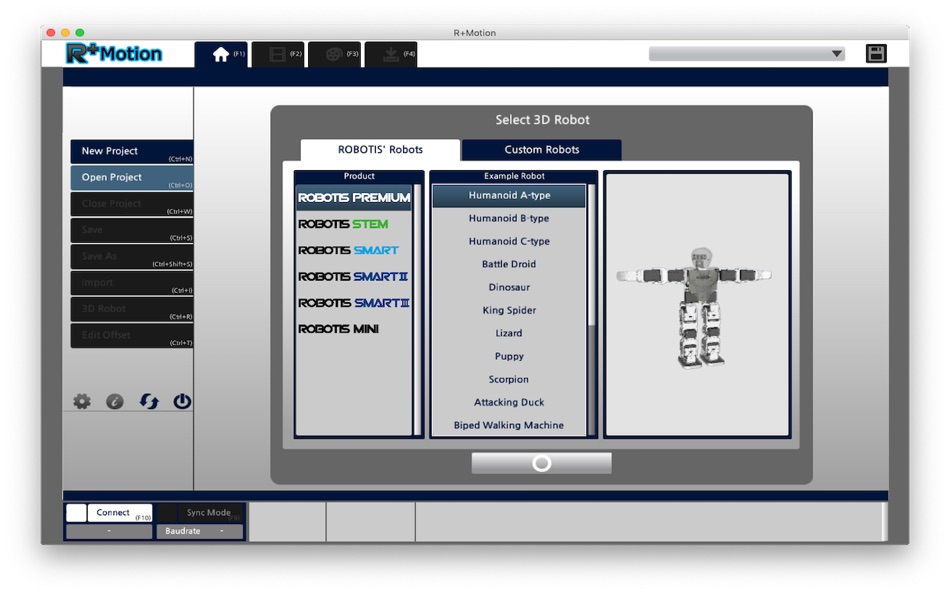
Task: Select the ROBOTIS' Robots tab
Action: tap(380, 150)
